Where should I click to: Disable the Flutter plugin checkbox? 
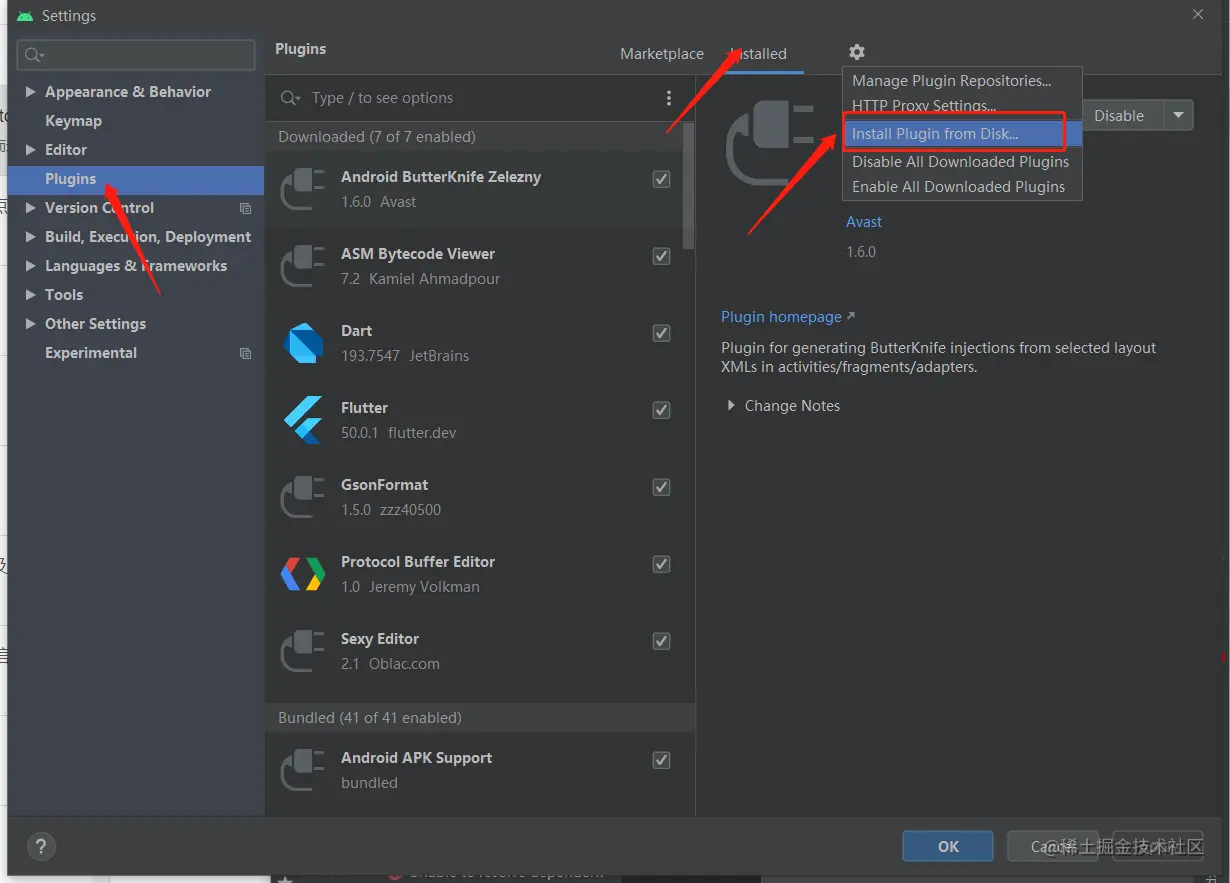(x=661, y=410)
